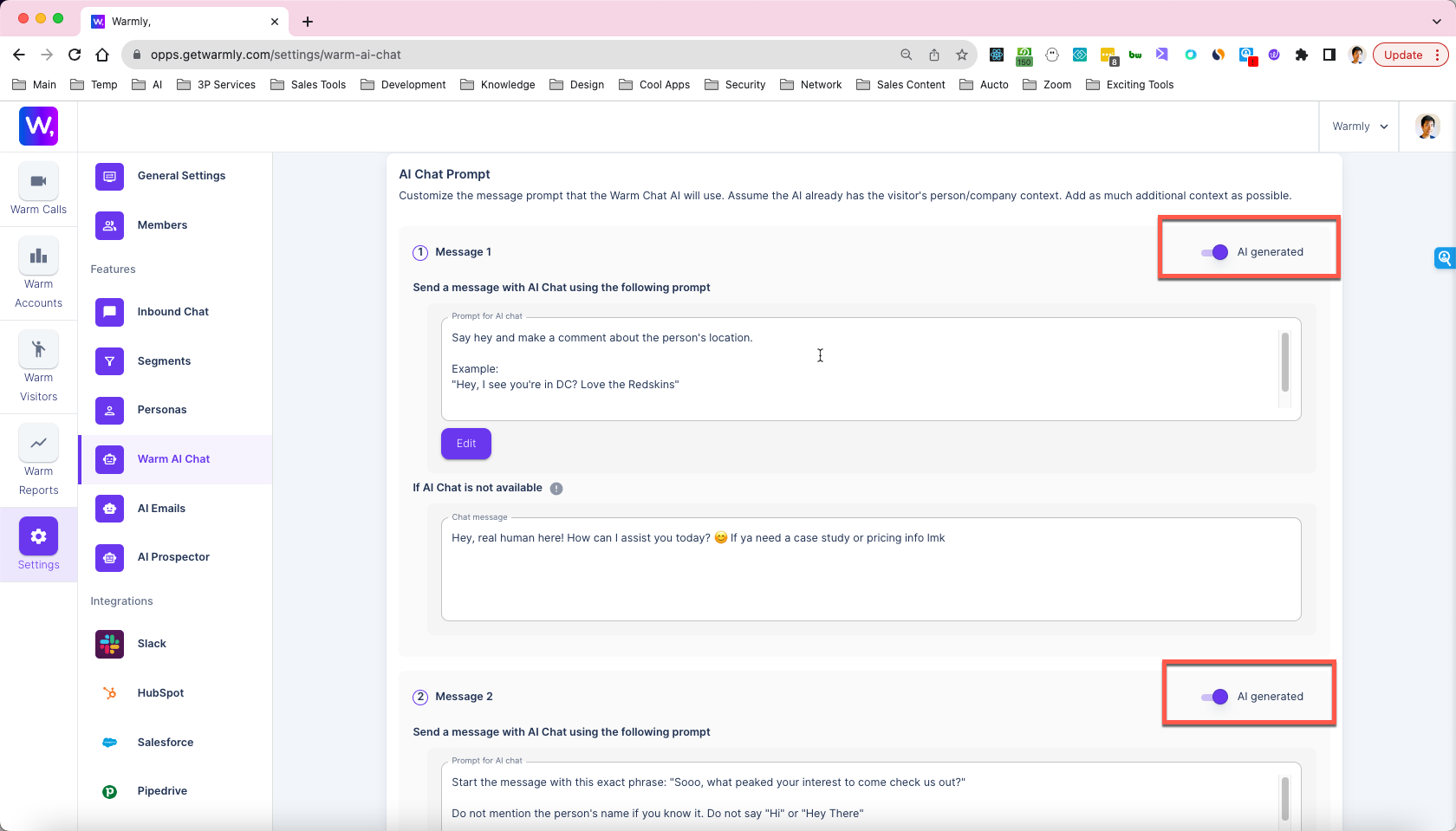
Task: Open the Personas settings
Action: tap(162, 409)
